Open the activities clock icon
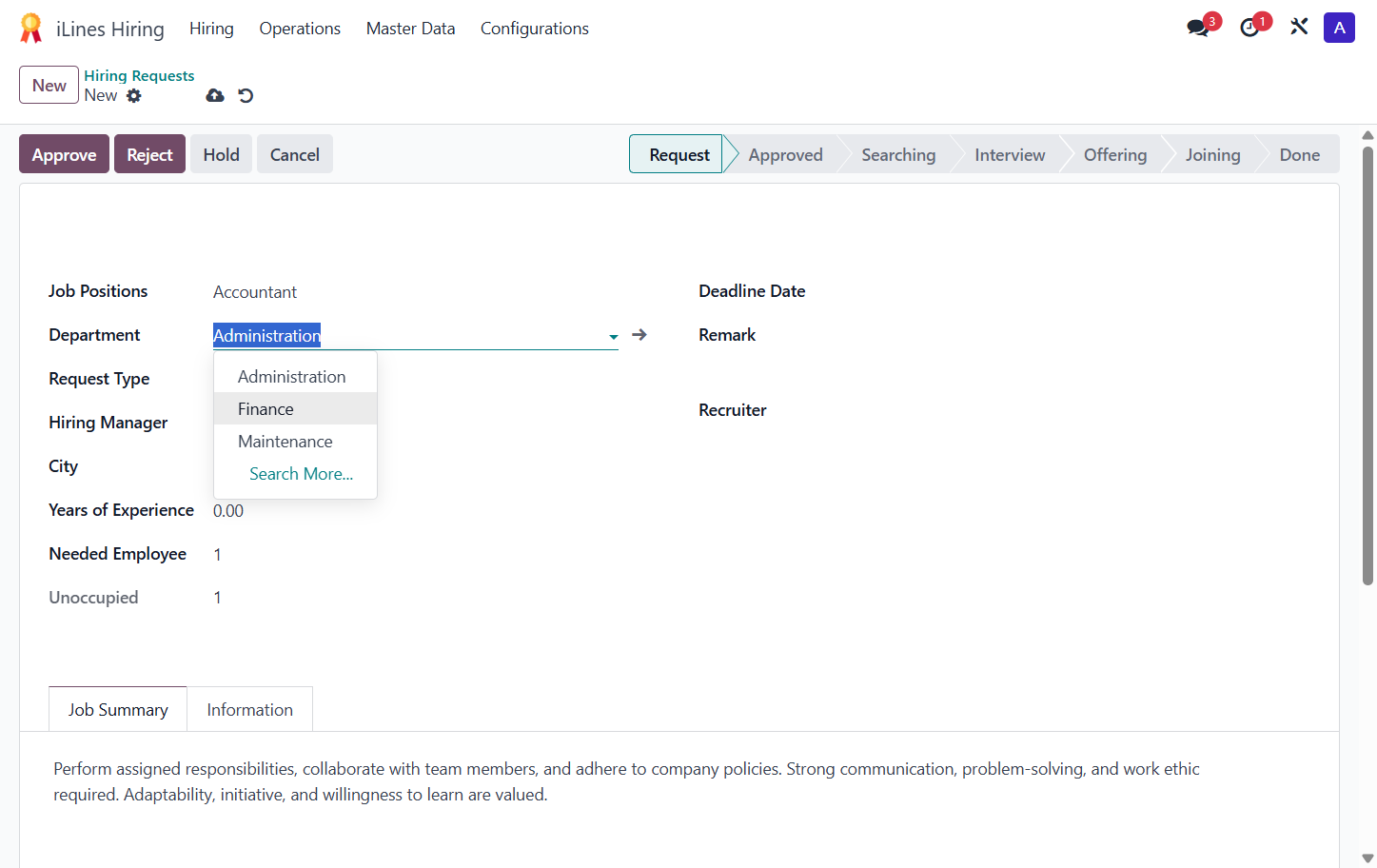 1250,28
